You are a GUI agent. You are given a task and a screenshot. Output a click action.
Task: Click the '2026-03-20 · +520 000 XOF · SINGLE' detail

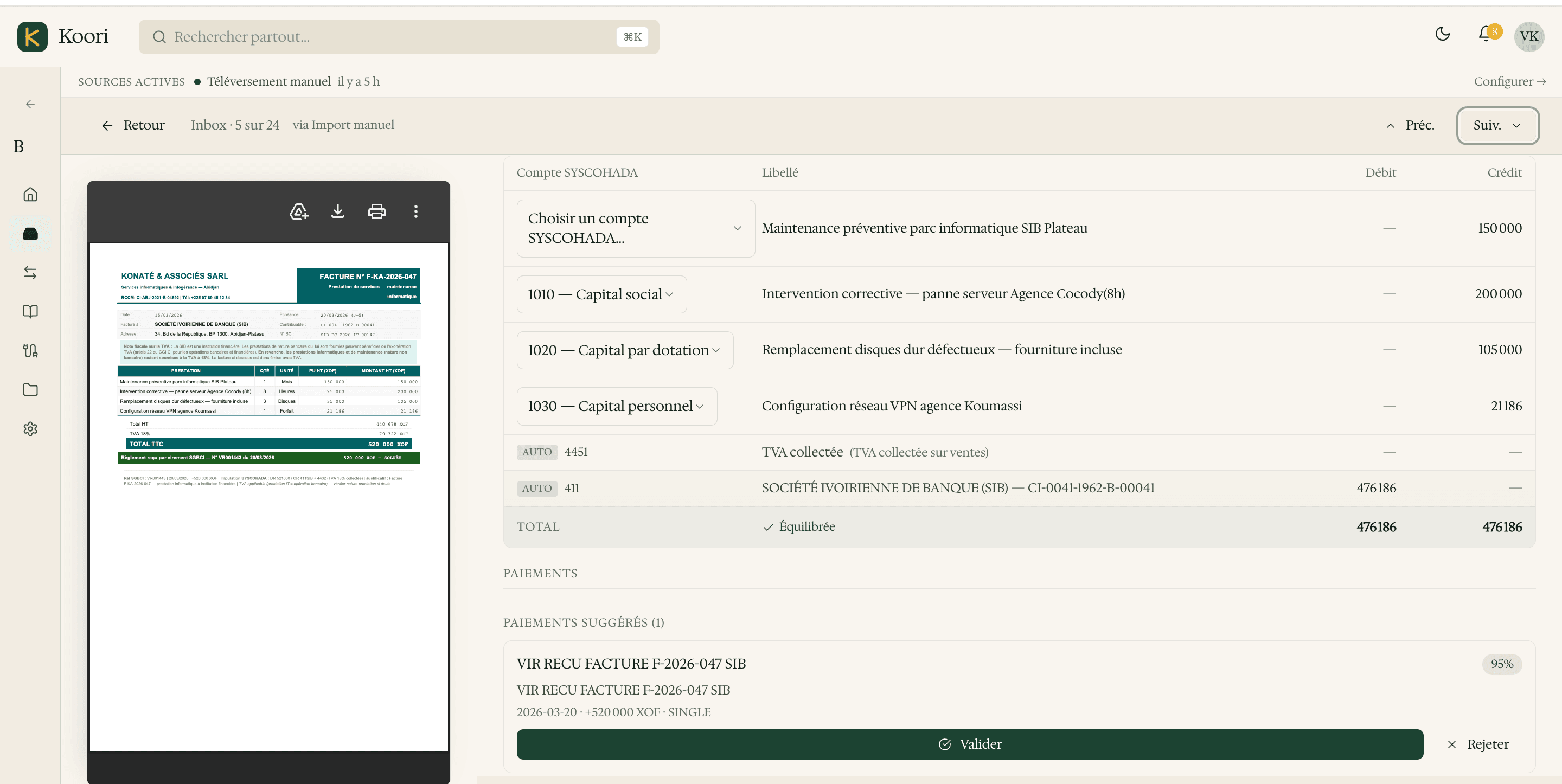(x=613, y=712)
